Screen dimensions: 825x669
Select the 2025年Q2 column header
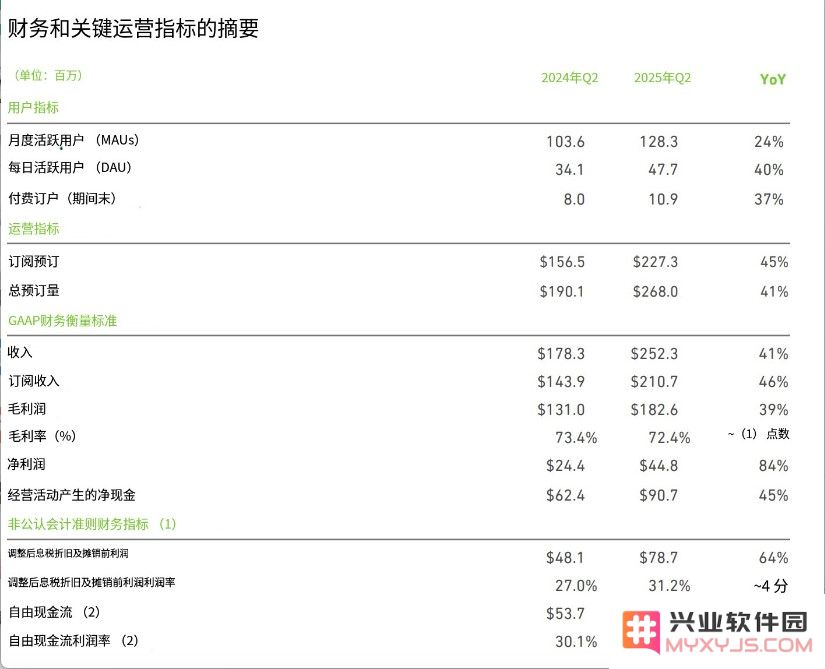click(x=662, y=78)
